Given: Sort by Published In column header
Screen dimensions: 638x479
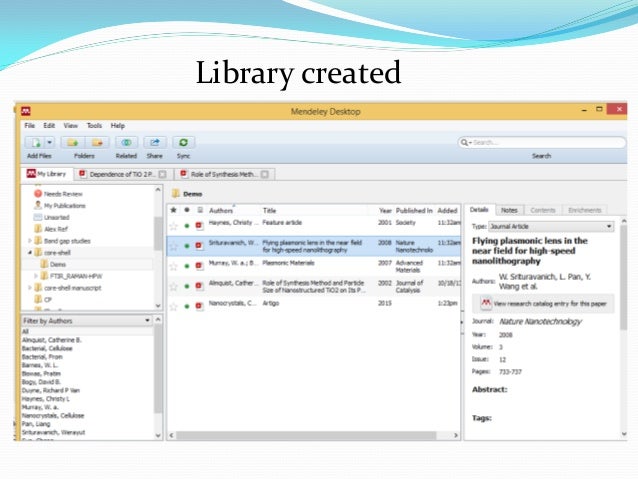Looking at the screenshot, I should click(414, 210).
